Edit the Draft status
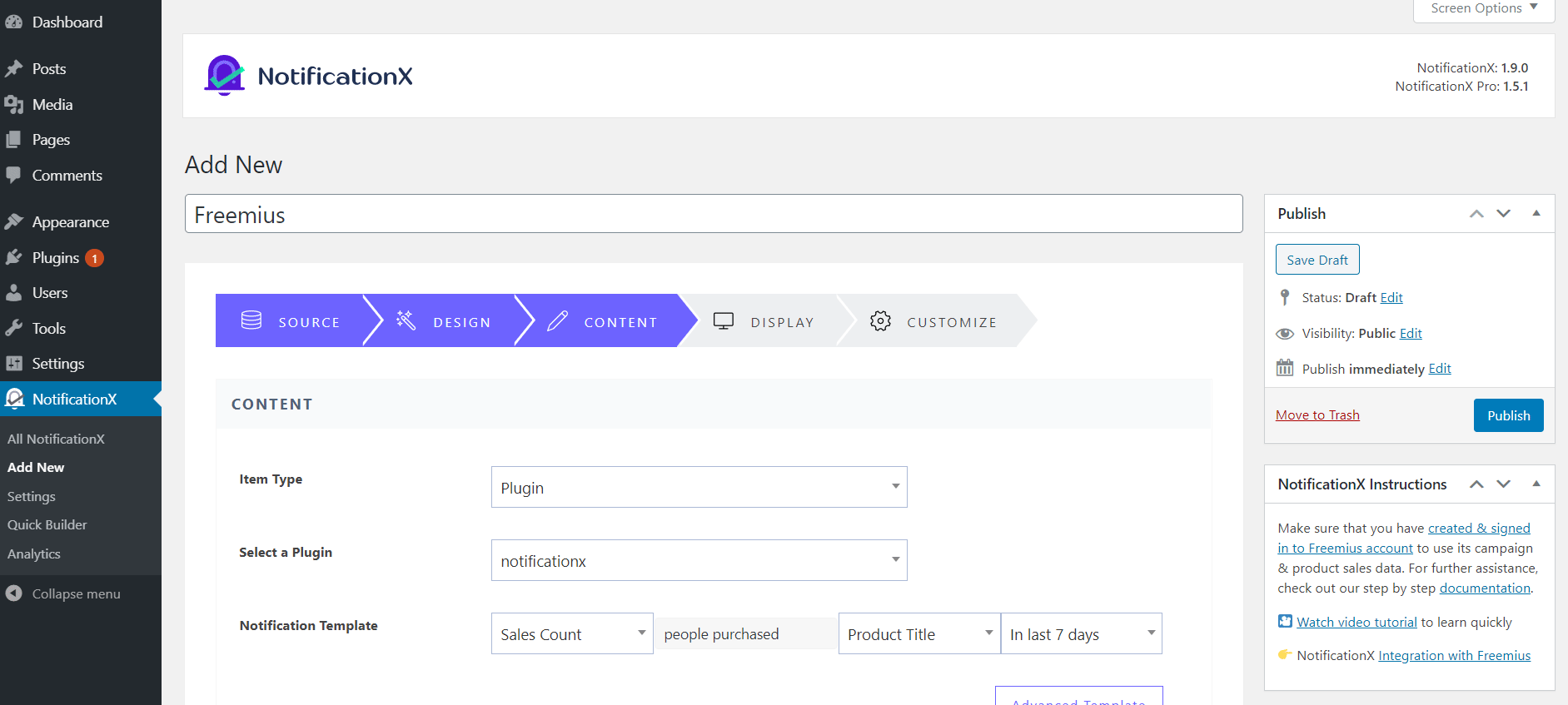This screenshot has height=705, width=1568. (x=1391, y=297)
